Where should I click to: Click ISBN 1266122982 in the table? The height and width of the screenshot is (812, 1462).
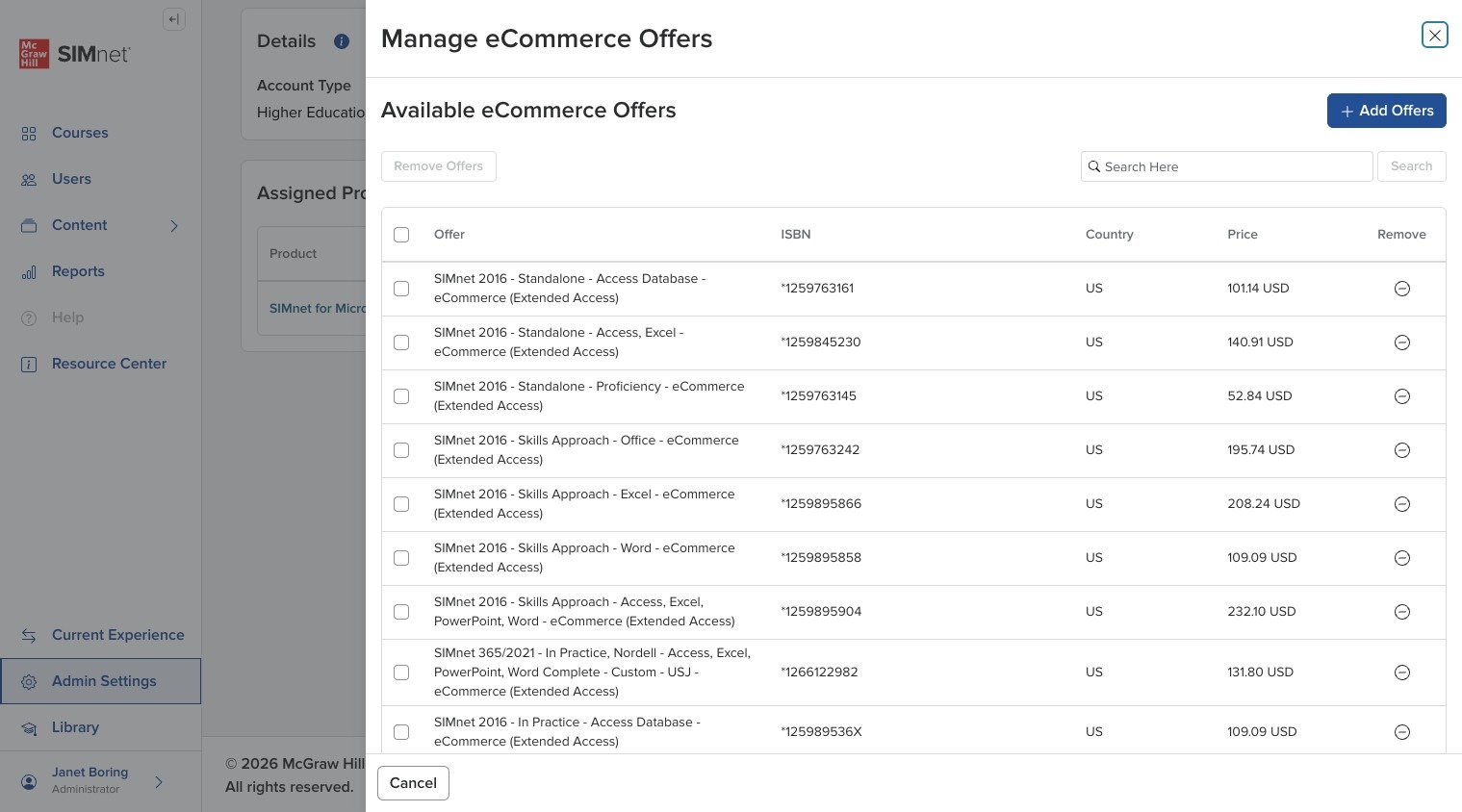pyautogui.click(x=819, y=672)
